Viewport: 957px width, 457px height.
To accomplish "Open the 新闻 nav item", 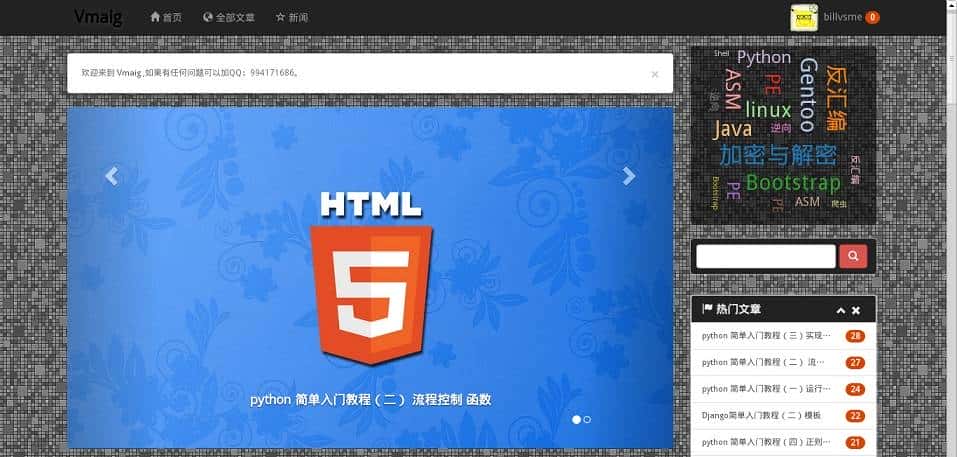I will (x=292, y=17).
